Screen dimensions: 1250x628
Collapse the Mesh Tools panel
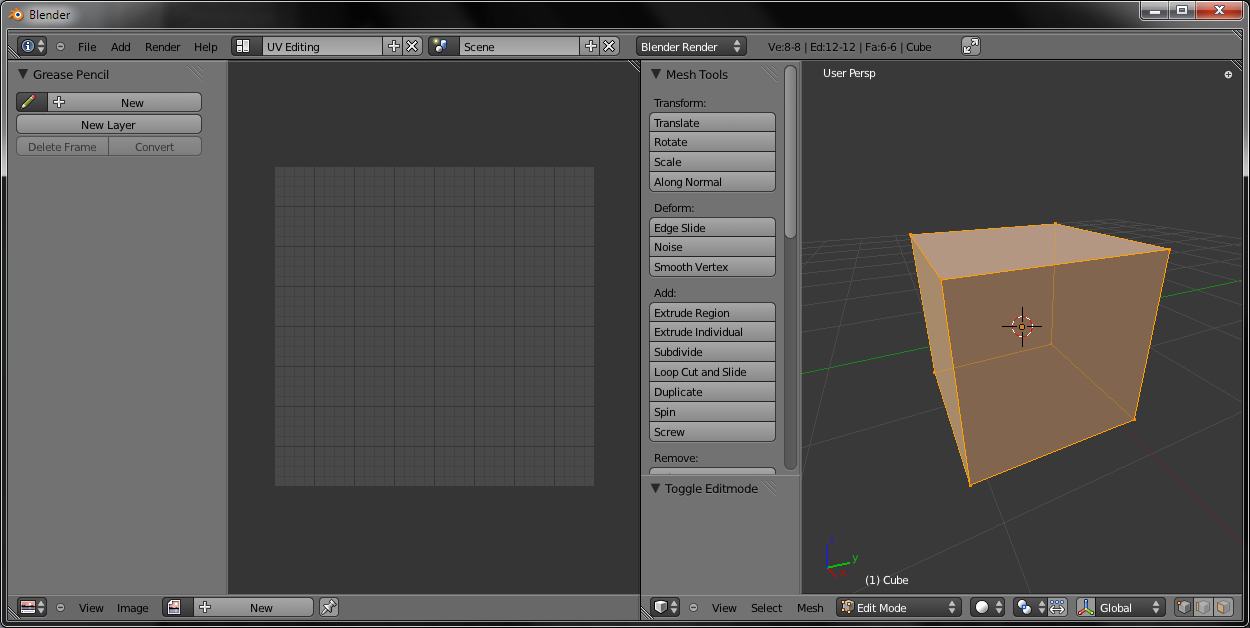pyautogui.click(x=657, y=74)
